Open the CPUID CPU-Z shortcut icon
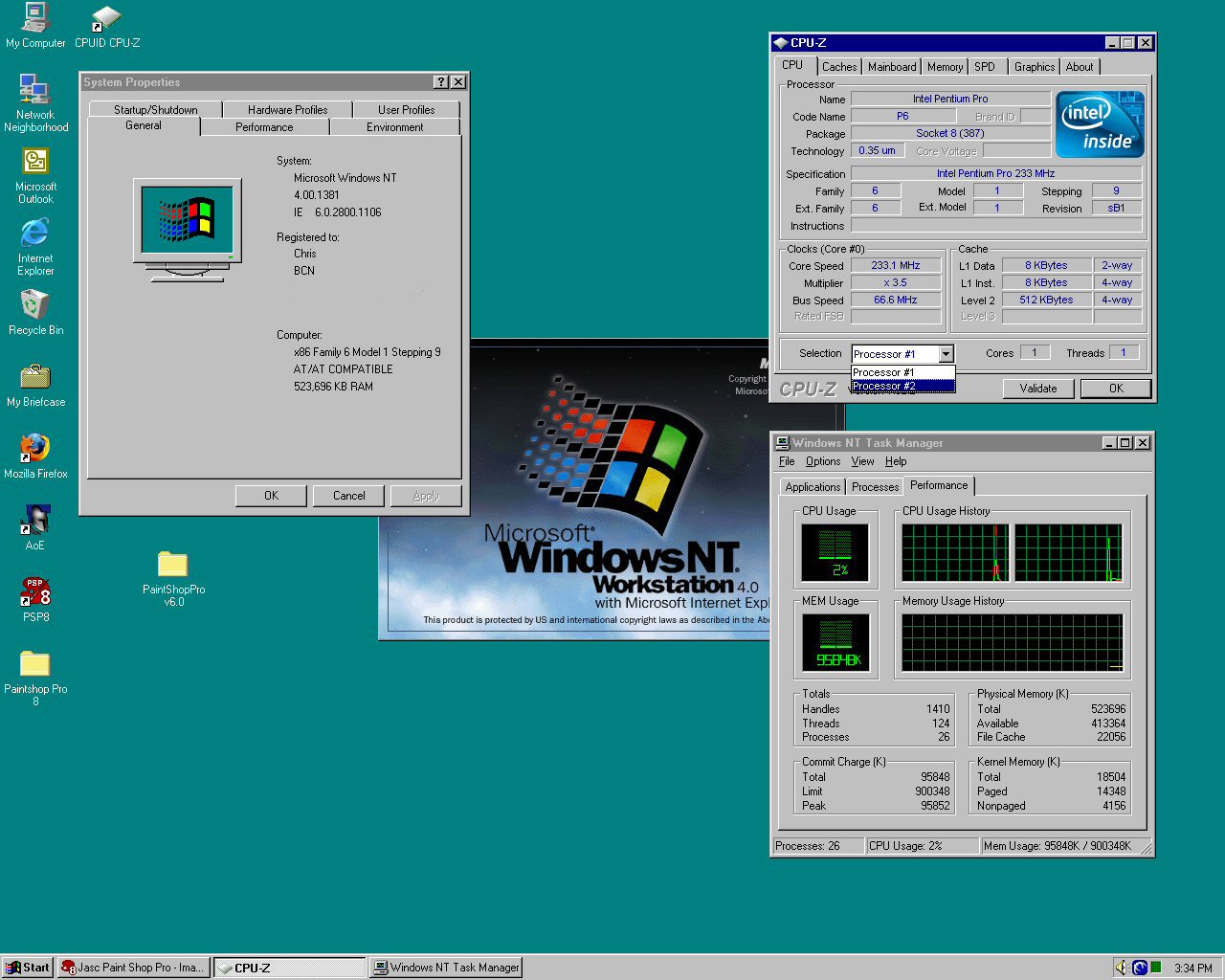The height and width of the screenshot is (980, 1225). [x=106, y=18]
